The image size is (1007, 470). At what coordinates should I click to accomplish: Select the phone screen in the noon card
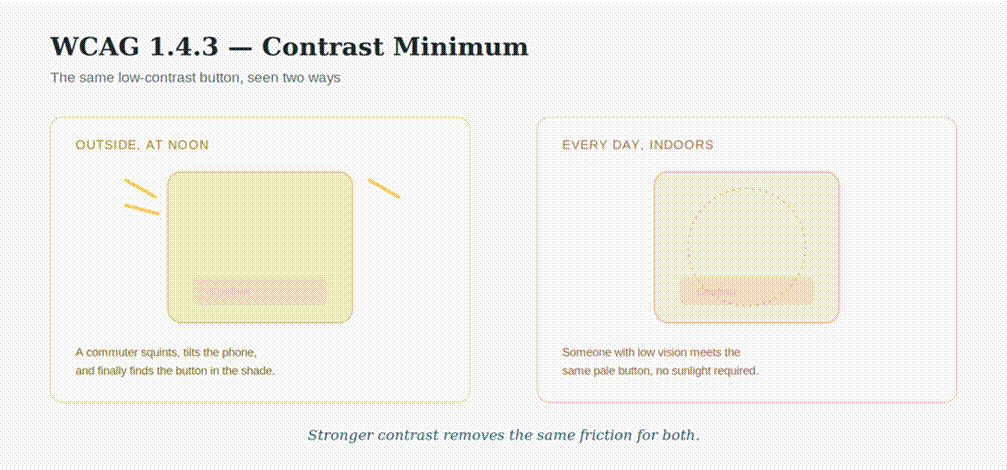(260, 247)
